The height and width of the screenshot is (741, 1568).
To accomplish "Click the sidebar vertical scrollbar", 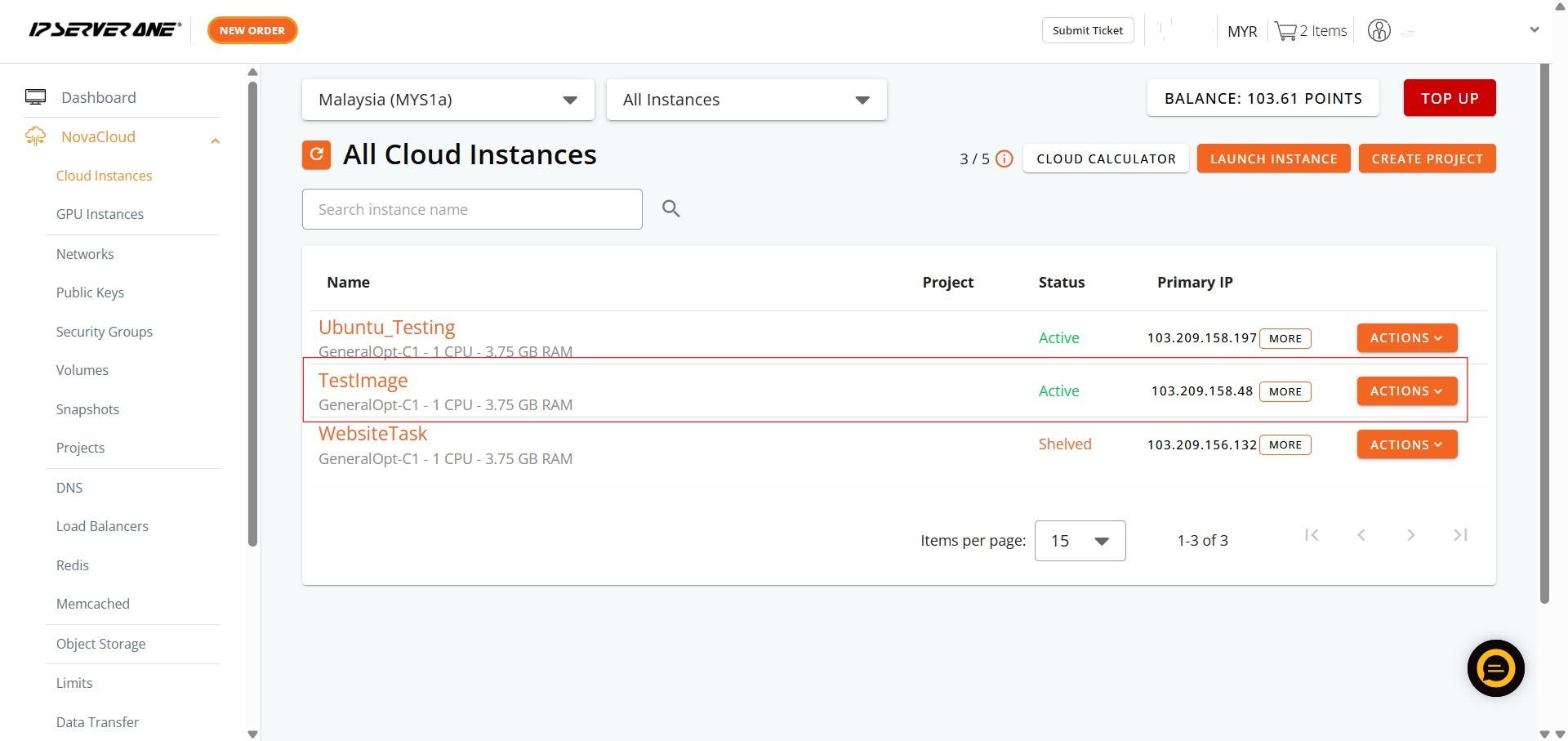I will [252, 310].
